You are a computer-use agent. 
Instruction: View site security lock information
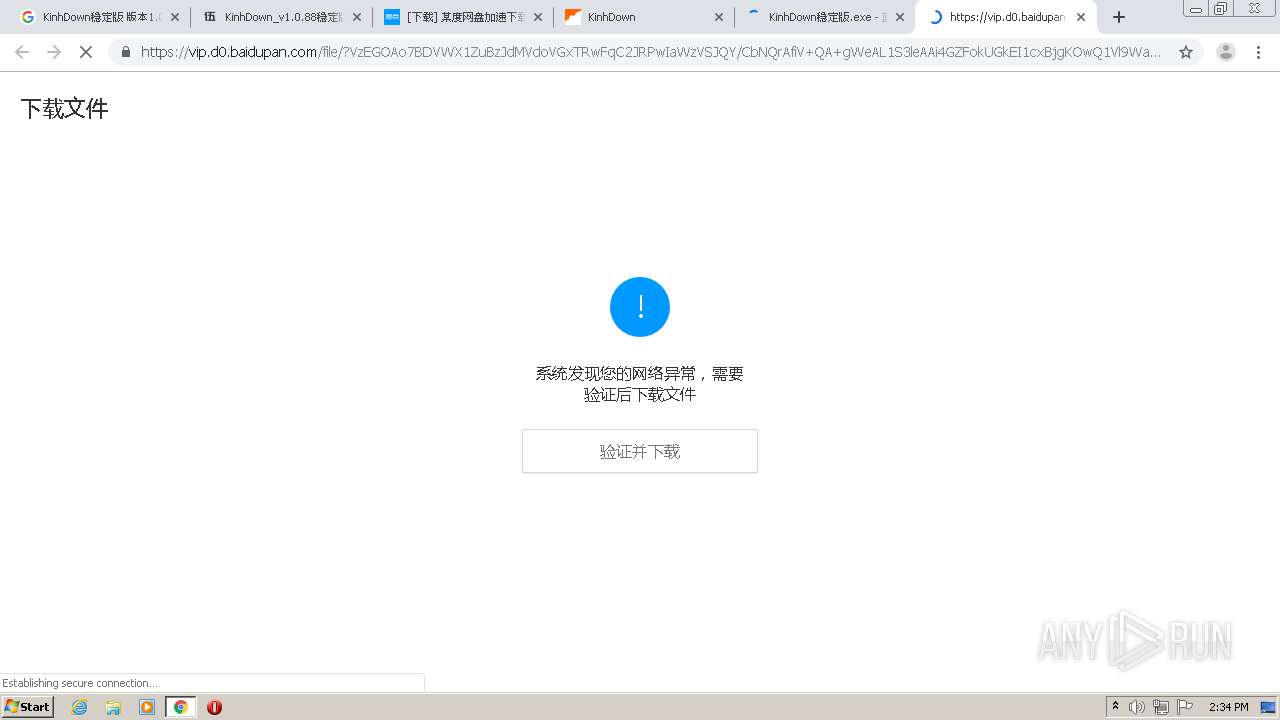point(126,52)
